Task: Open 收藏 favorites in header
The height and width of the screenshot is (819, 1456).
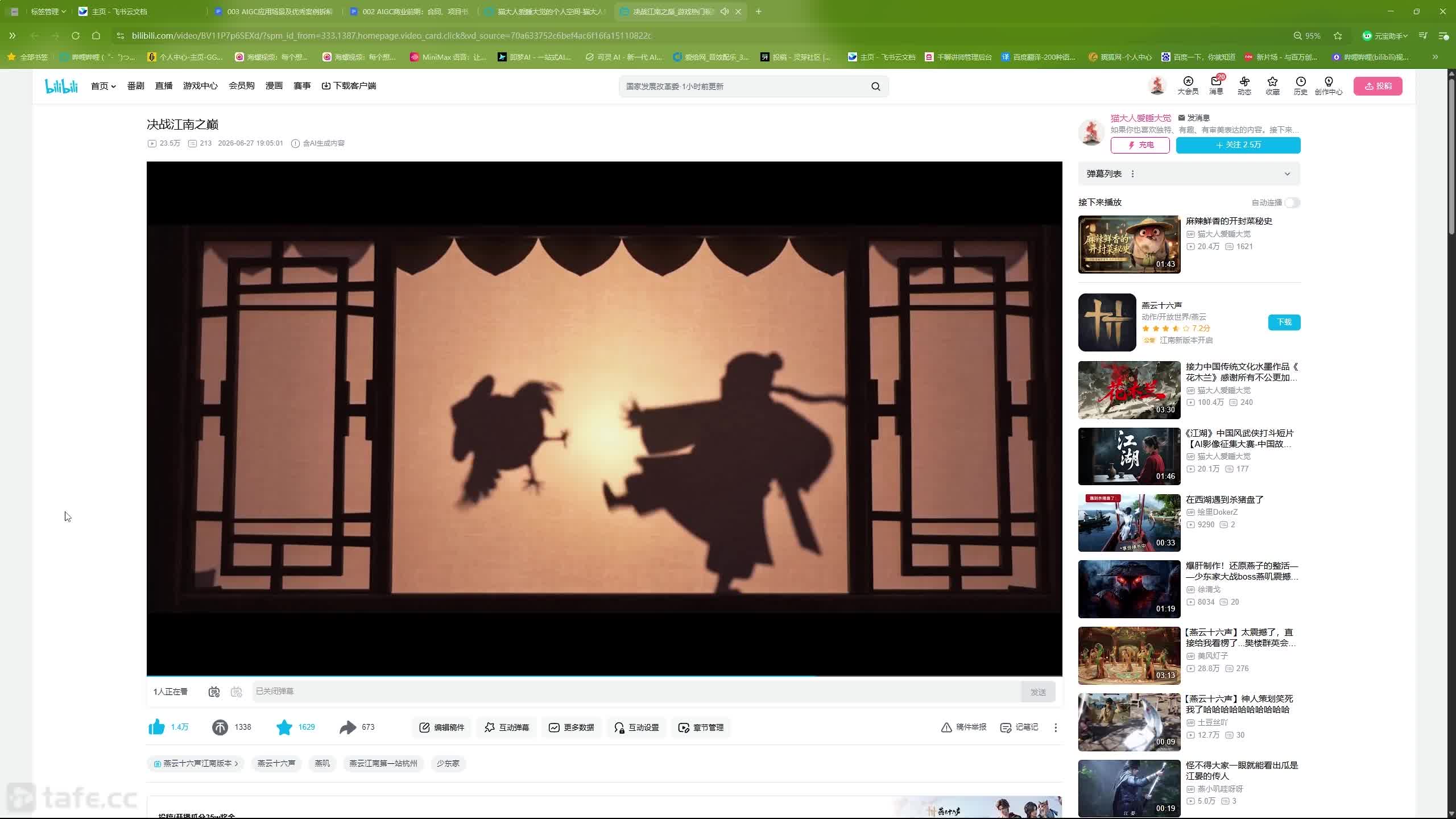Action: [1272, 86]
